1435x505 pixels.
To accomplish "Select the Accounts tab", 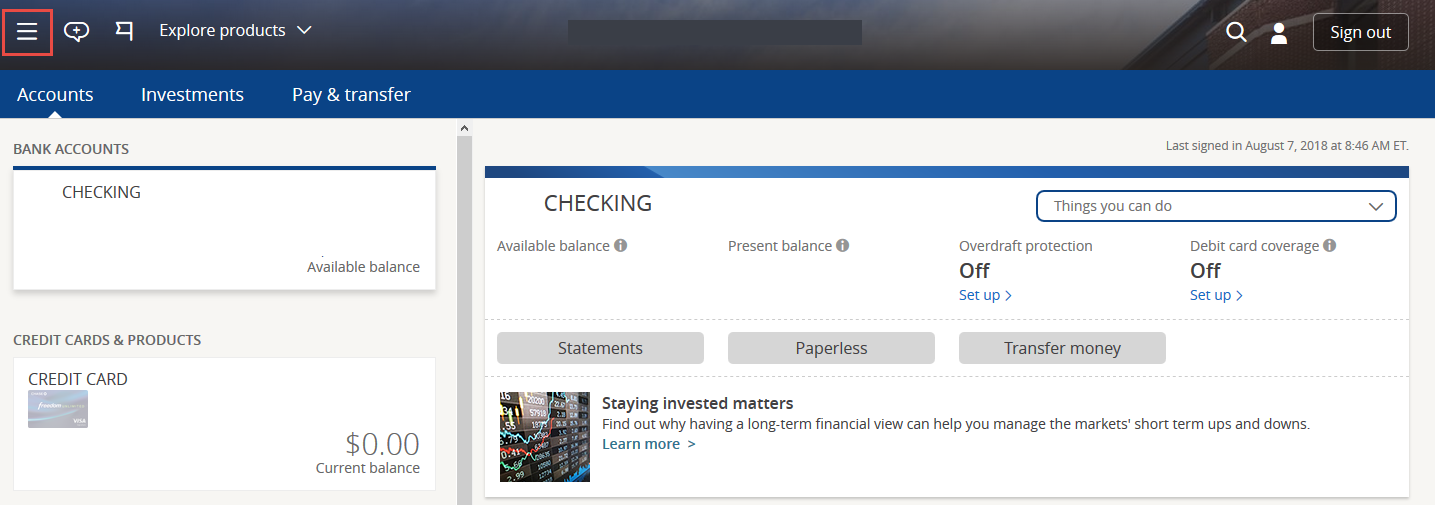I will (x=55, y=95).
